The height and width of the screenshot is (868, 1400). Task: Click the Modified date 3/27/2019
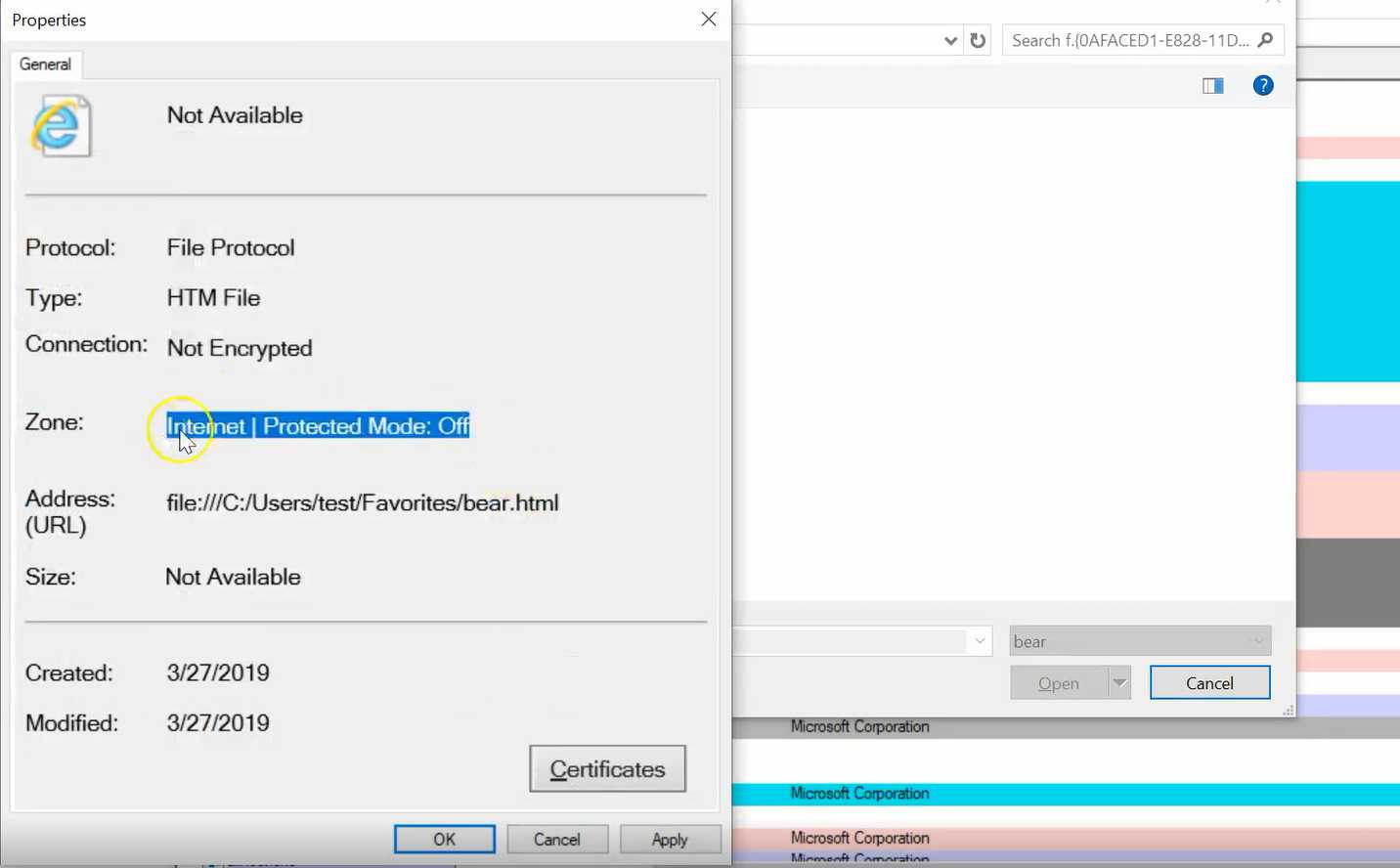(x=218, y=723)
